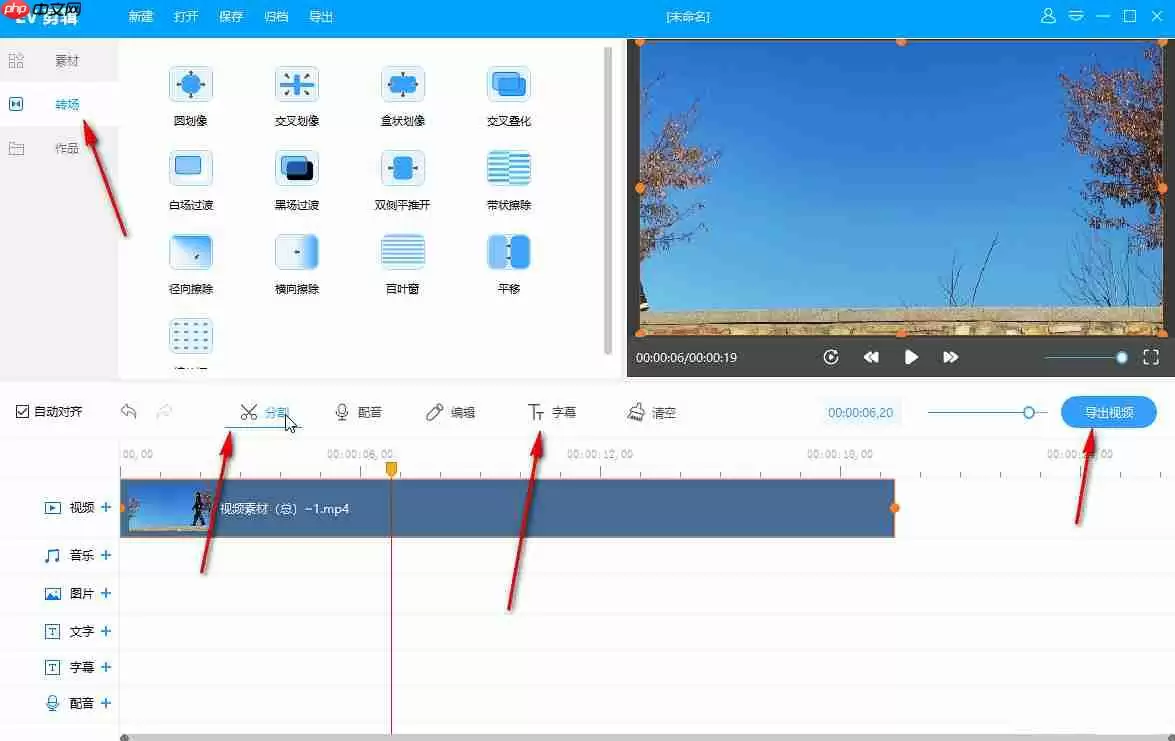Image resolution: width=1175 pixels, height=741 pixels.
Task: Add a new 字幕 track item
Action: pos(106,667)
